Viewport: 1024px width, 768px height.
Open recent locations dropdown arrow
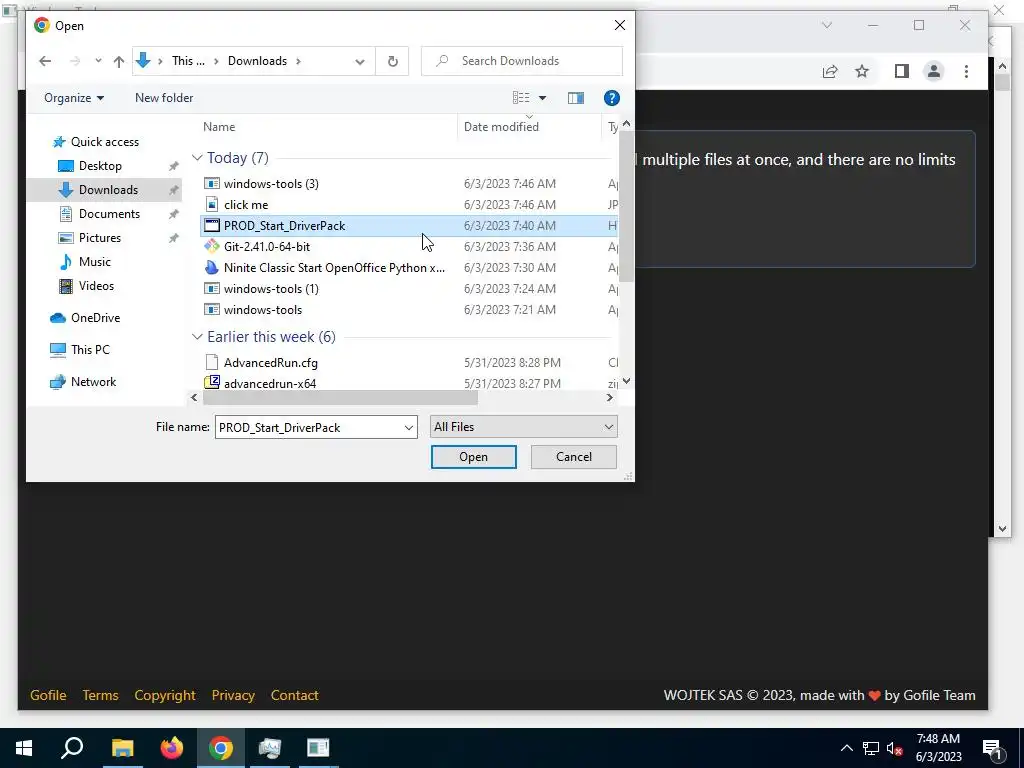coord(98,61)
